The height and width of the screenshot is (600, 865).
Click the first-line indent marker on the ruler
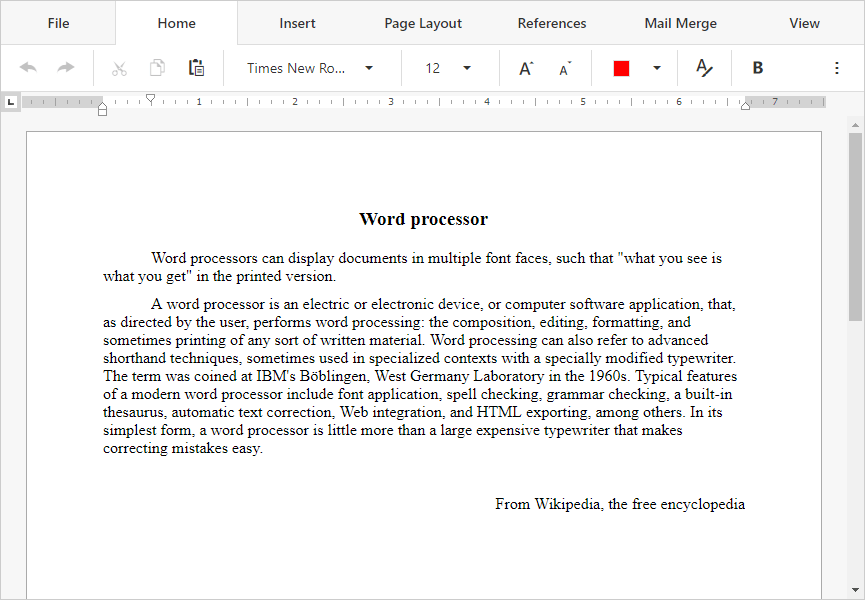150,99
